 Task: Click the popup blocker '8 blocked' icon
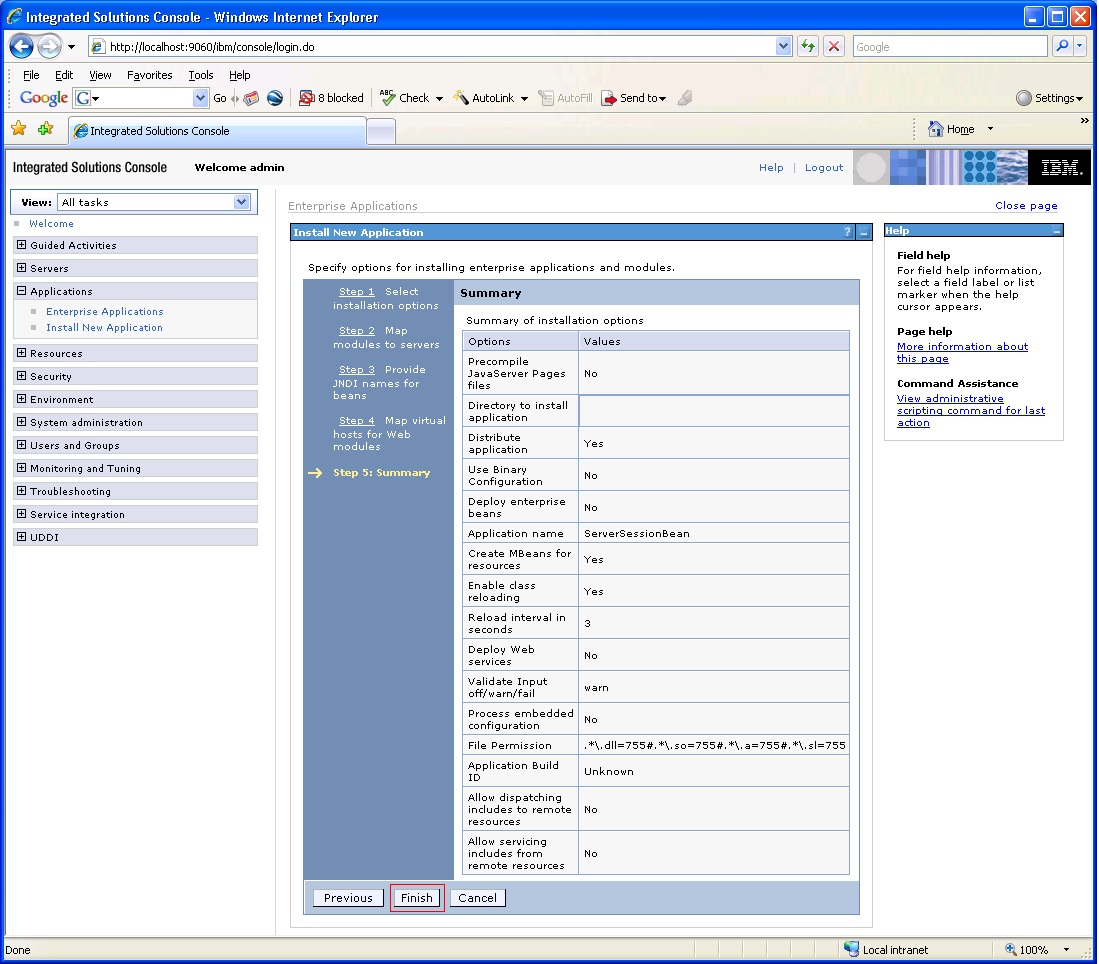[x=306, y=98]
